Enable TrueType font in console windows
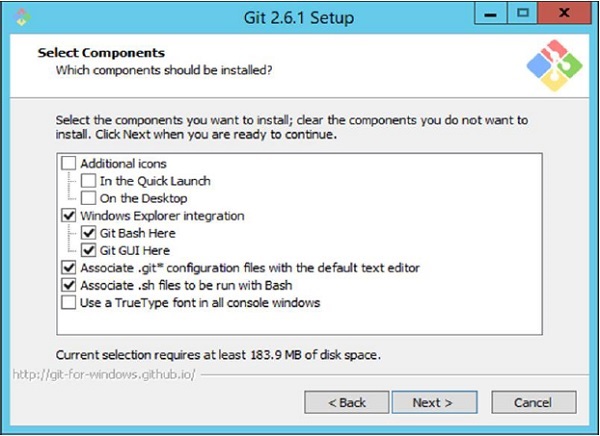Screen dimensions: 600x436 [68, 303]
